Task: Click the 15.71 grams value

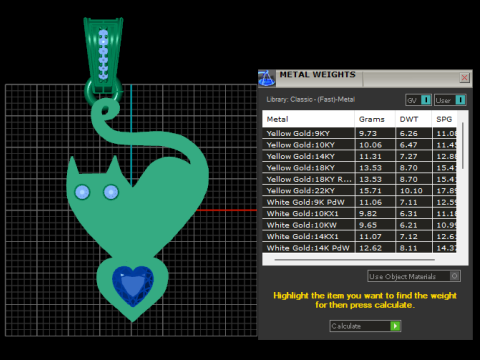Action: pyautogui.click(x=370, y=191)
